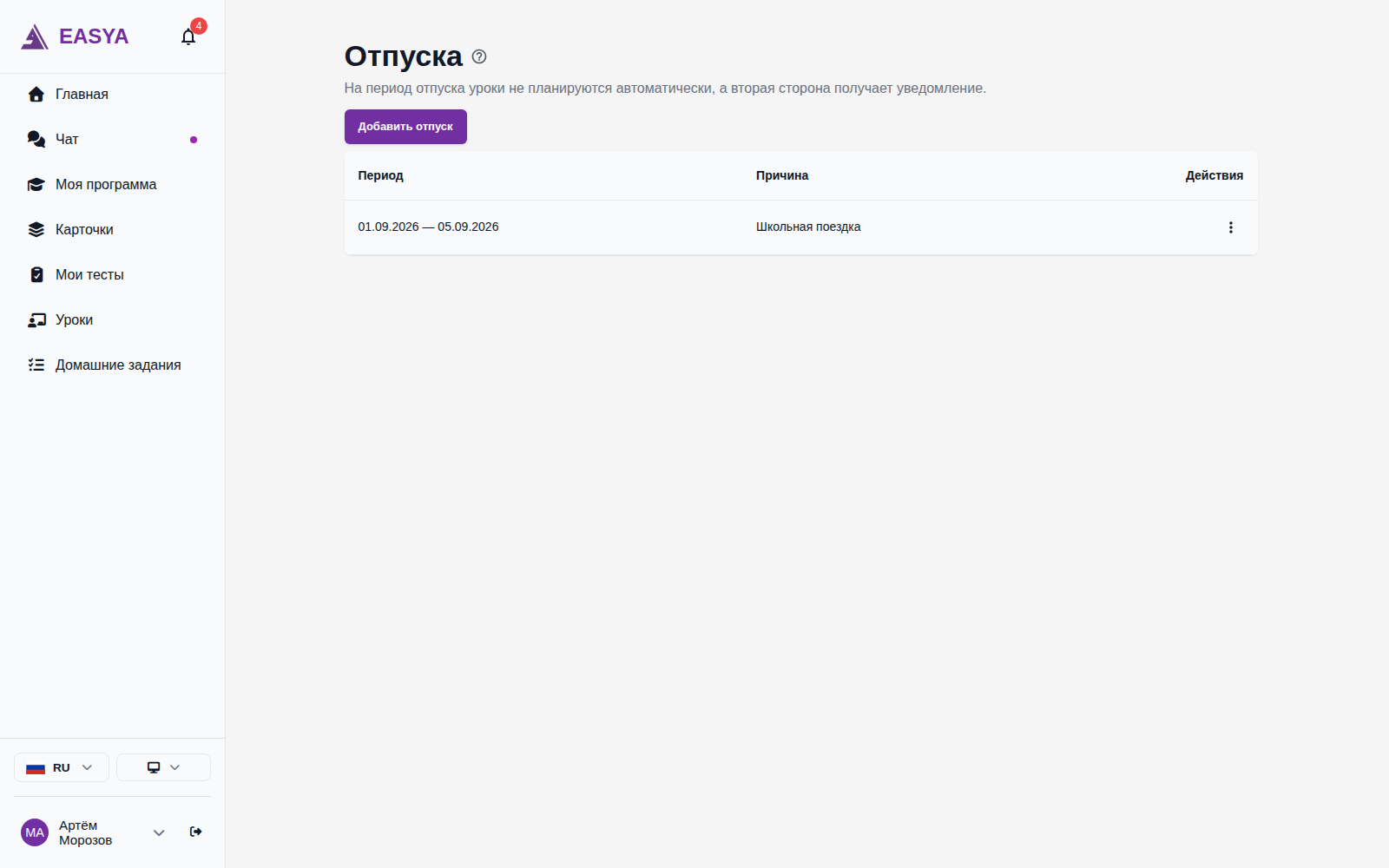Click the lessons icon next to Уроки
The width and height of the screenshot is (1389, 868).
(36, 319)
